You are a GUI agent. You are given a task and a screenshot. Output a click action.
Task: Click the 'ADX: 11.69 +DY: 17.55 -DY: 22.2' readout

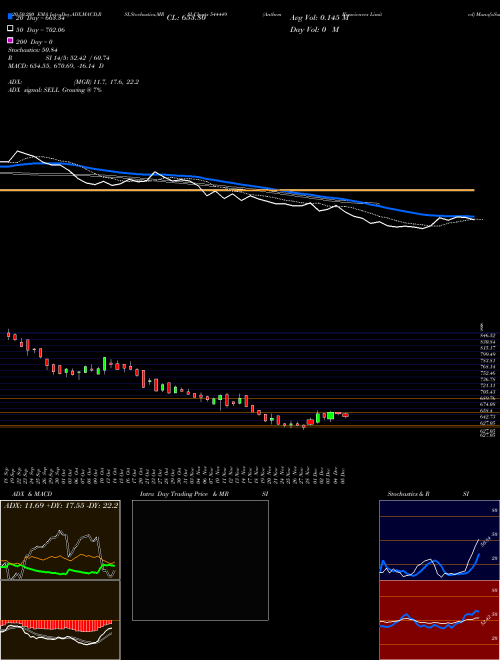click(61, 505)
